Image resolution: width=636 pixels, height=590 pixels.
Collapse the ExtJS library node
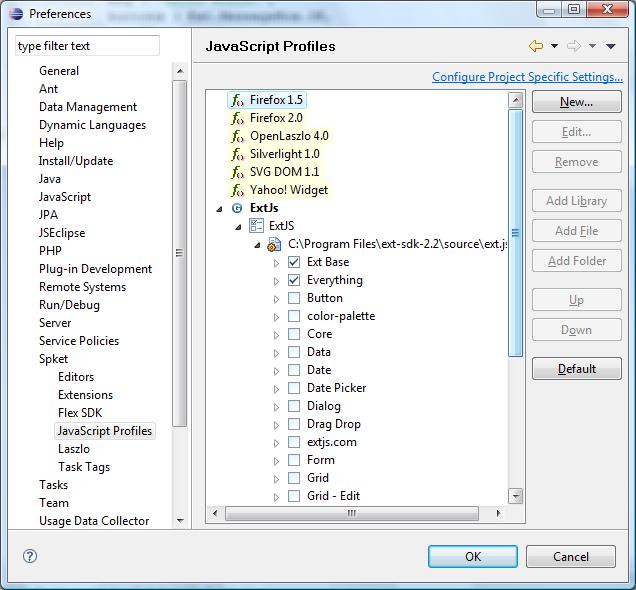pos(238,227)
